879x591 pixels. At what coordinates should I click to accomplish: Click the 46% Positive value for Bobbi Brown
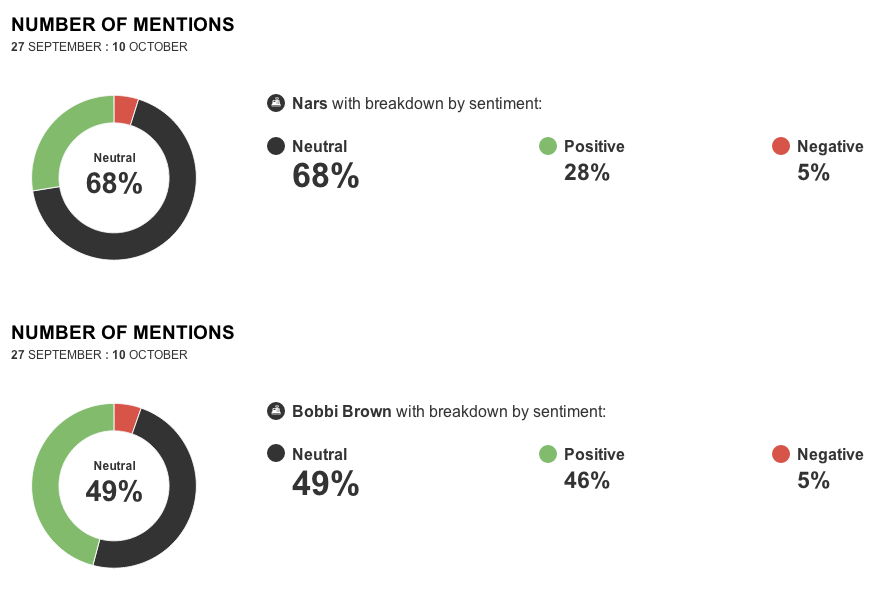coord(586,480)
